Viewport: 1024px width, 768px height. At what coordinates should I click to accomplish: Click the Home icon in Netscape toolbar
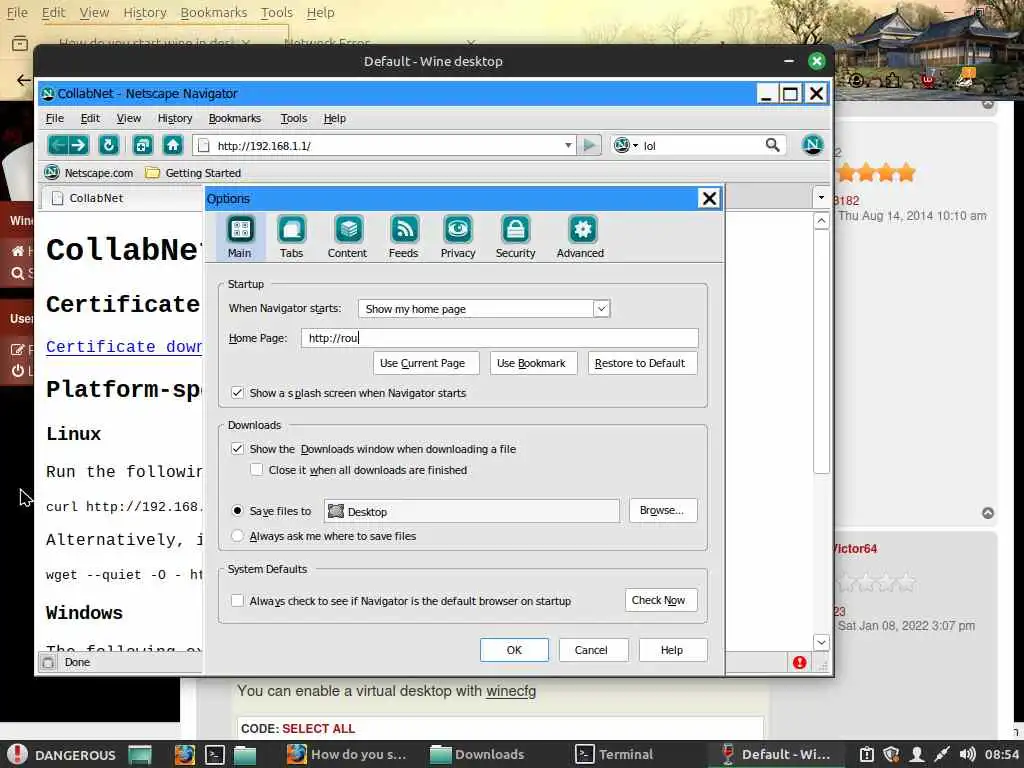pyautogui.click(x=172, y=145)
